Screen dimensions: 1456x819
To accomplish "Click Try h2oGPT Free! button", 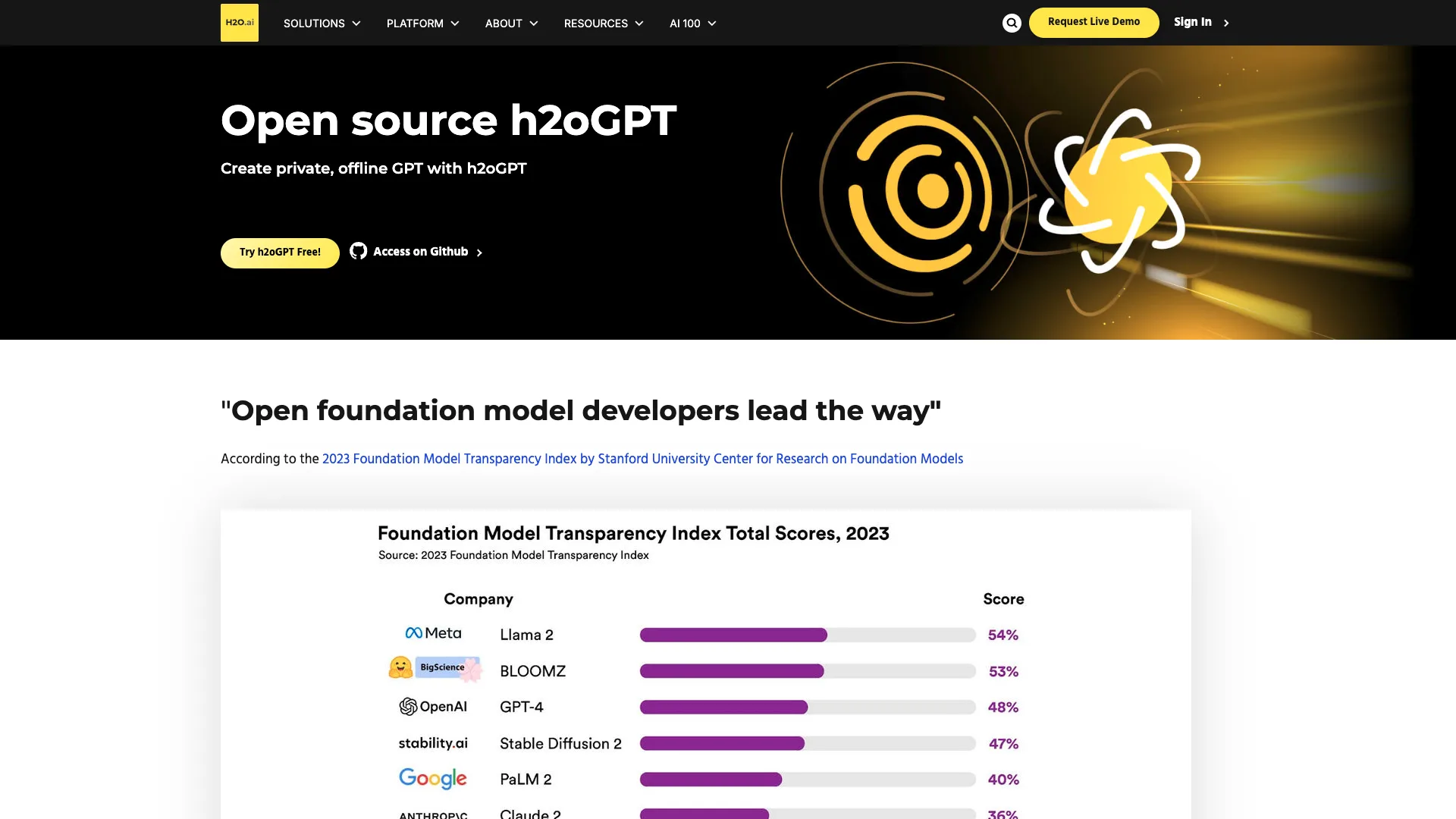I will click(280, 253).
